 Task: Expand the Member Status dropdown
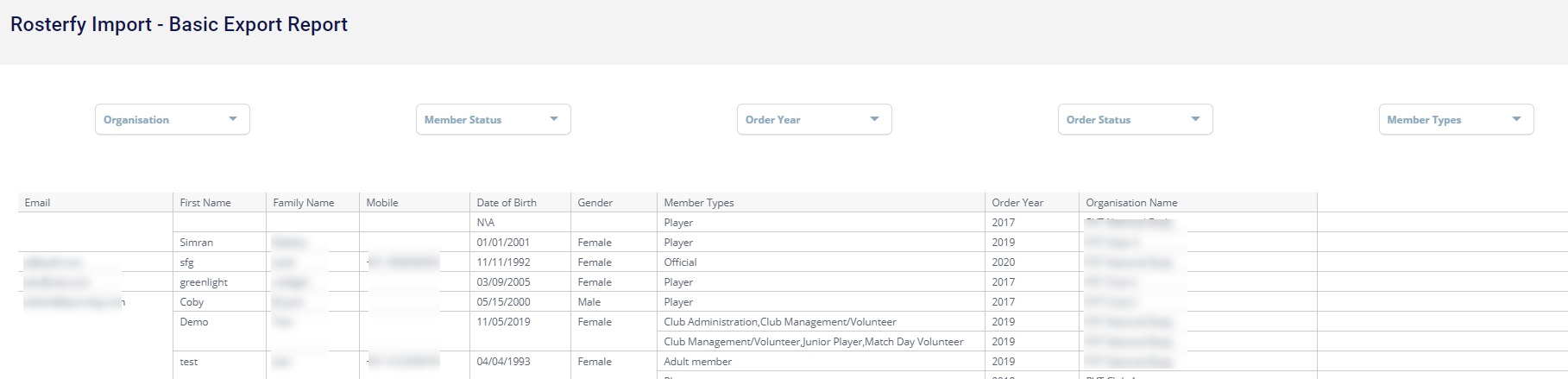click(493, 119)
